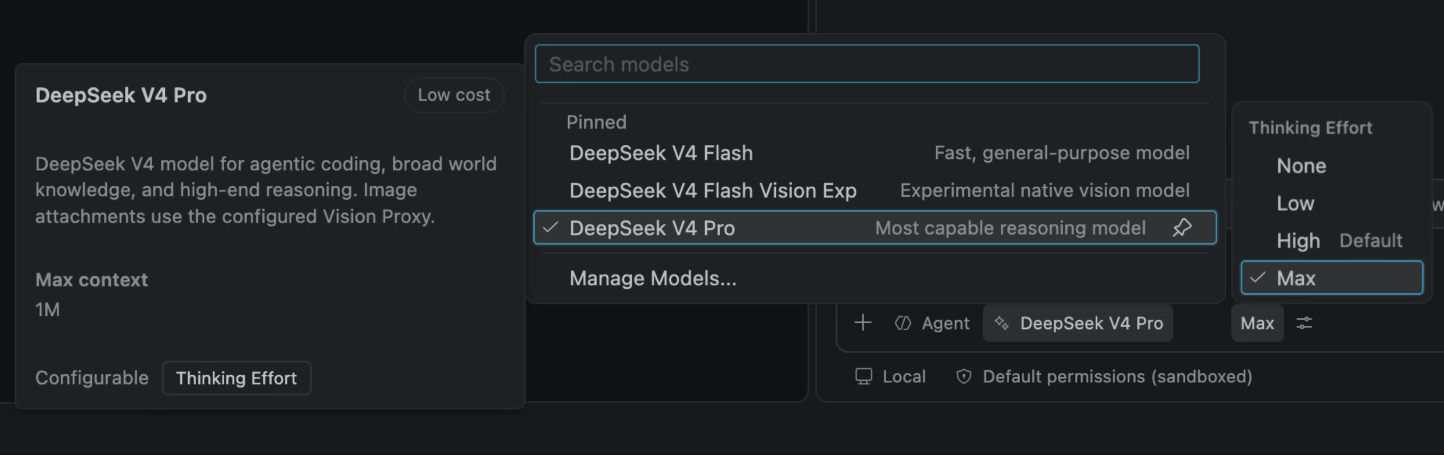Click the 1M context value

(x=47, y=310)
